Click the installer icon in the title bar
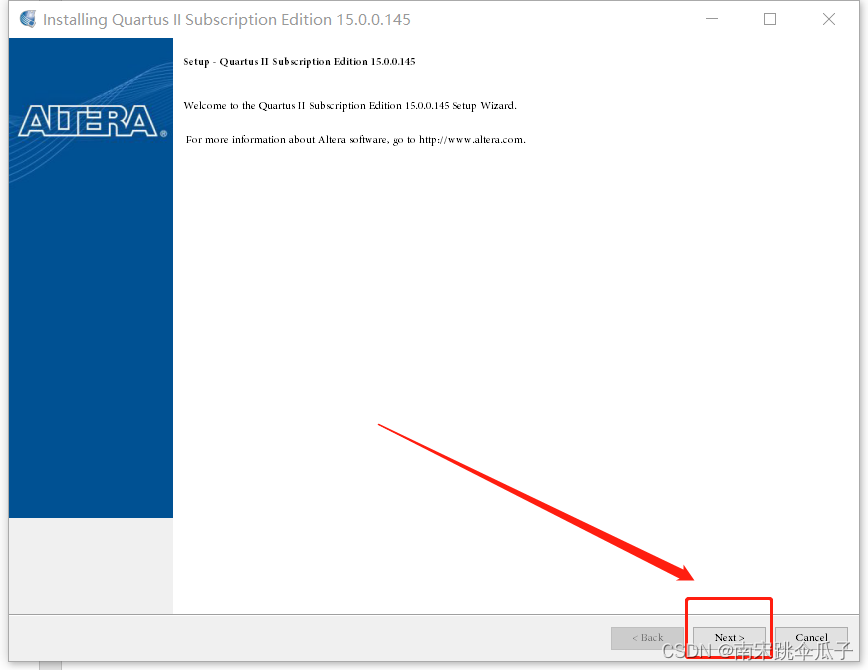Image resolution: width=868 pixels, height=670 pixels. coord(28,19)
